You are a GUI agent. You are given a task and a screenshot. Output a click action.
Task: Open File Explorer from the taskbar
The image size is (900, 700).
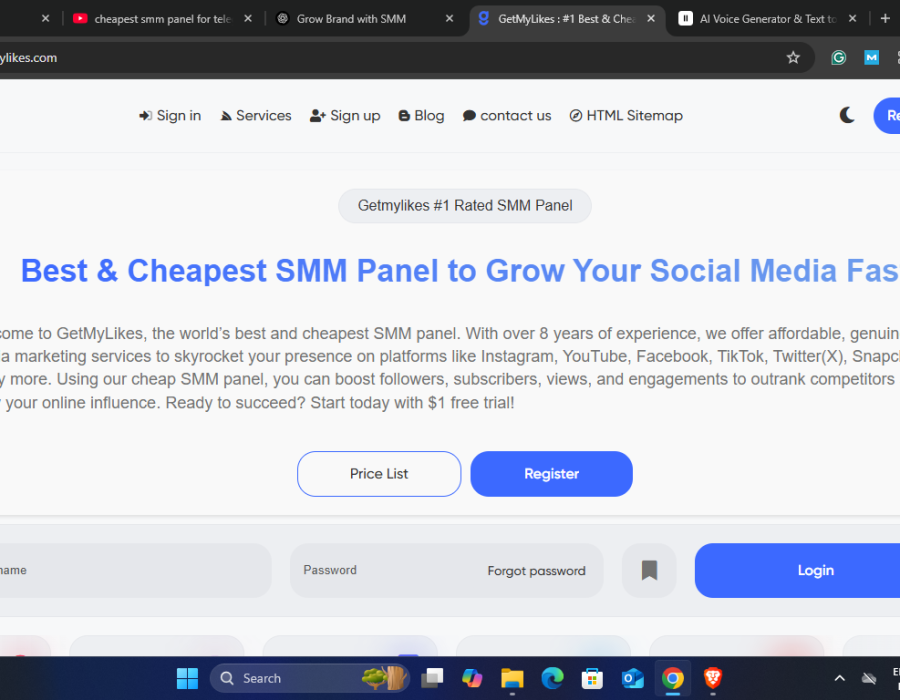[512, 678]
